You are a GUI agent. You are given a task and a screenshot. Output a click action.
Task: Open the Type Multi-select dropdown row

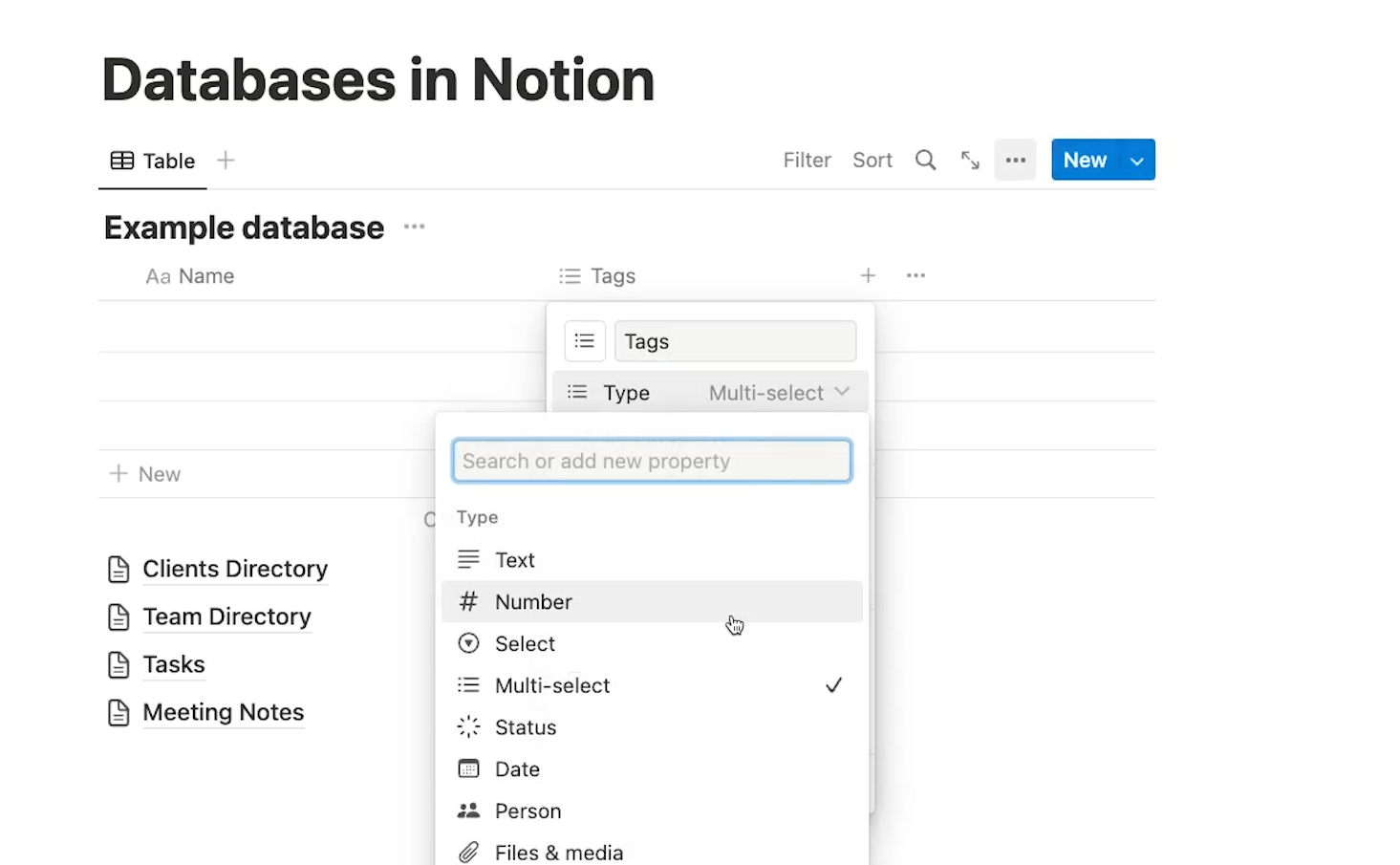(710, 392)
